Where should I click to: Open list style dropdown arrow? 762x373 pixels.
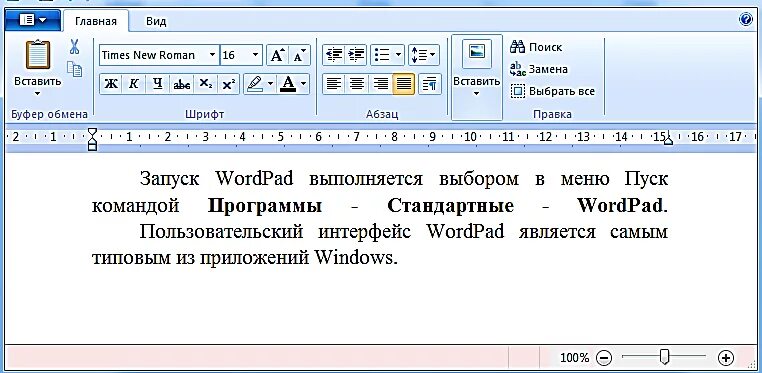tap(398, 55)
